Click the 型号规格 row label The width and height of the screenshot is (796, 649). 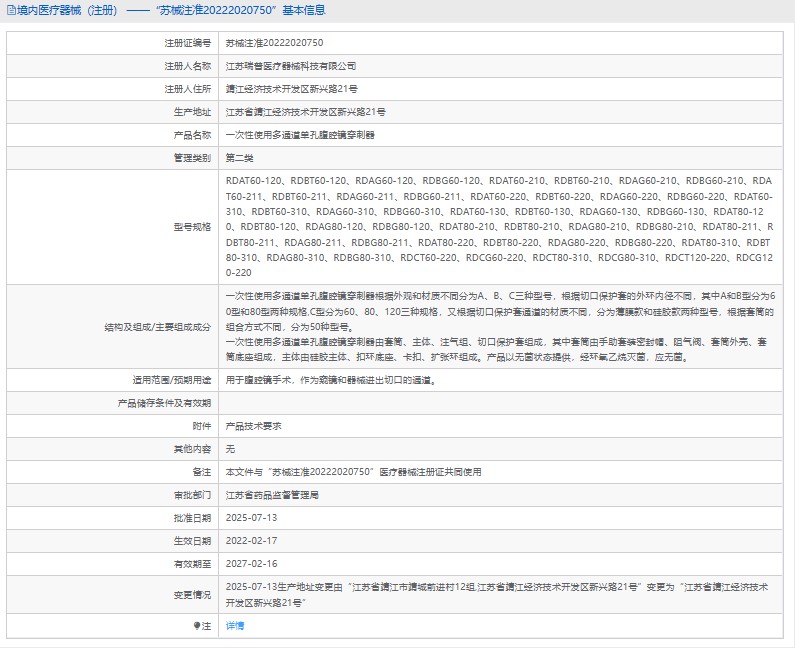tap(192, 226)
